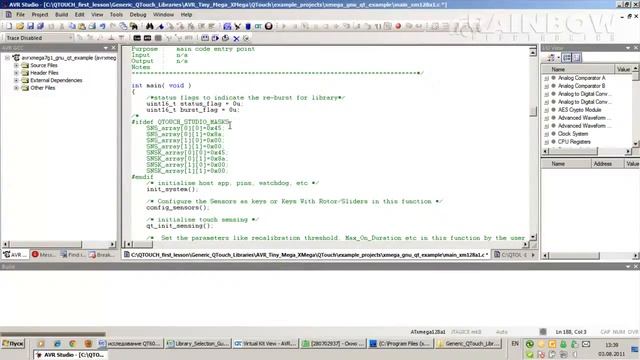Click the EN language indicator in the tray
The height and width of the screenshot is (360, 640).
515,344
